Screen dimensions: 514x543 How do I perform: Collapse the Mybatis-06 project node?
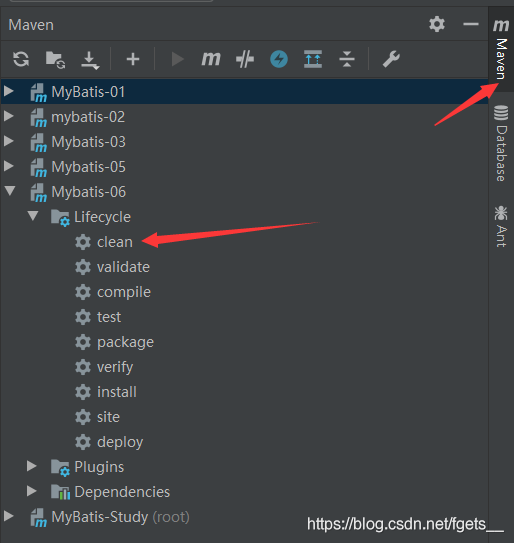pos(10,191)
